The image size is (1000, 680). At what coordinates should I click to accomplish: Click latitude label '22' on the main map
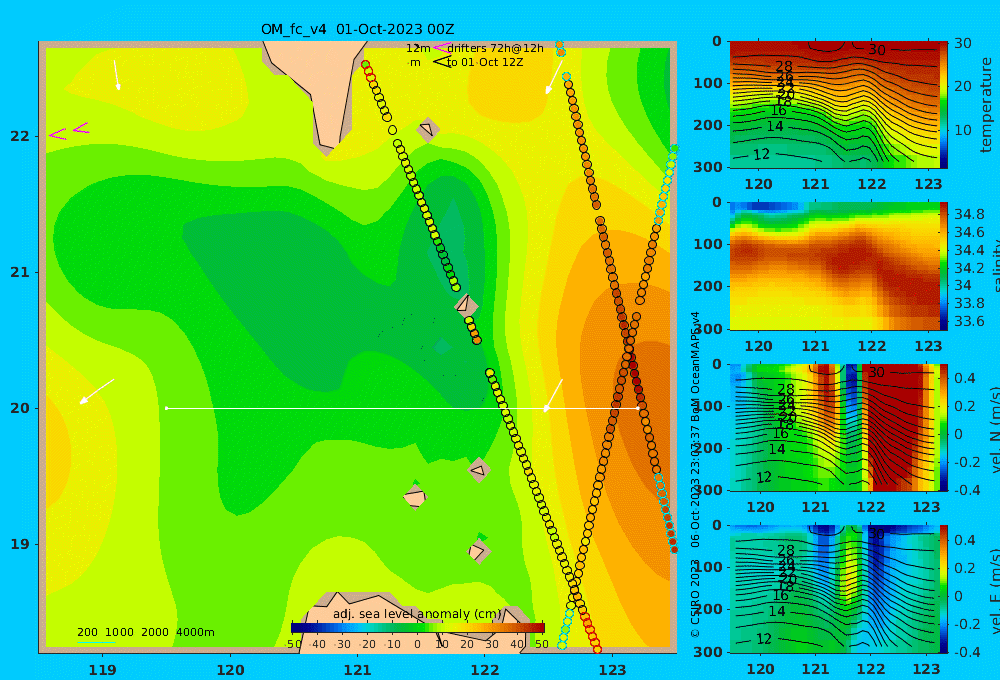pyautogui.click(x=20, y=136)
